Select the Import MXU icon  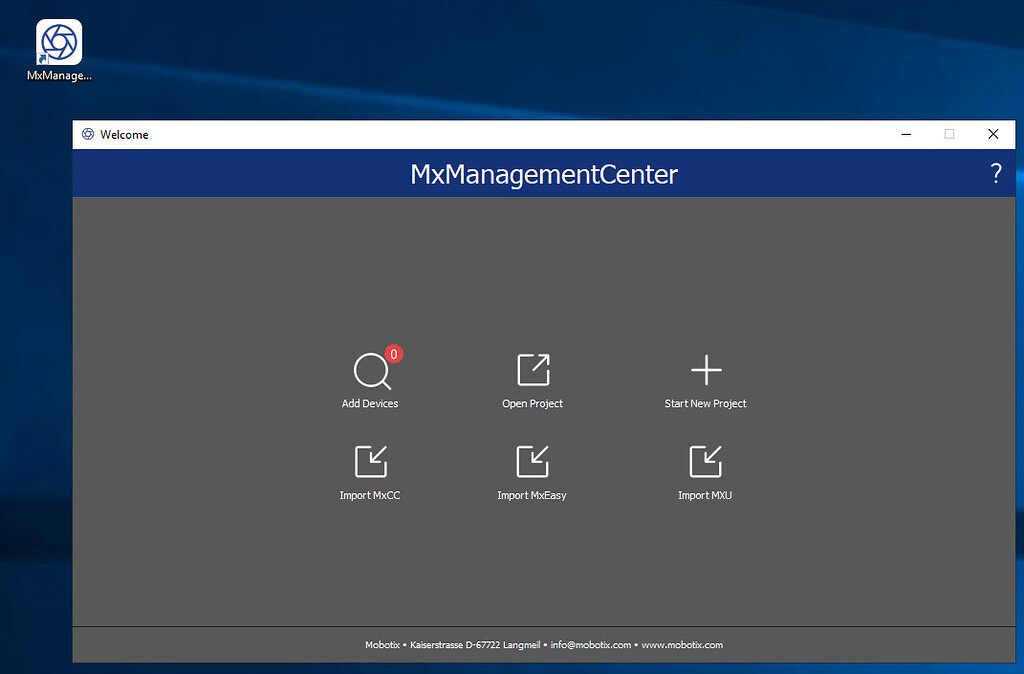(x=705, y=461)
